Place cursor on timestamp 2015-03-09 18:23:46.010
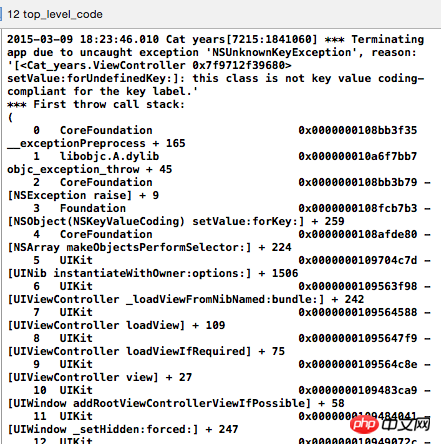 [83, 39]
